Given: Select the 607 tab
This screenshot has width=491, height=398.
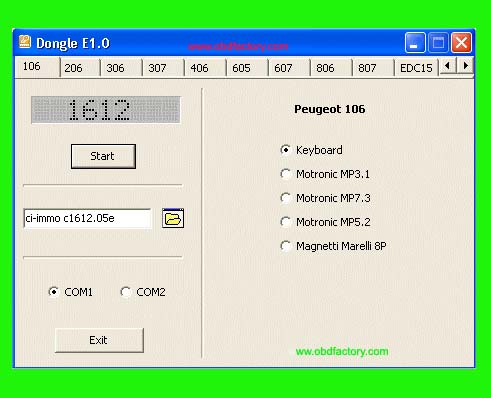Looking at the screenshot, I should point(290,68).
